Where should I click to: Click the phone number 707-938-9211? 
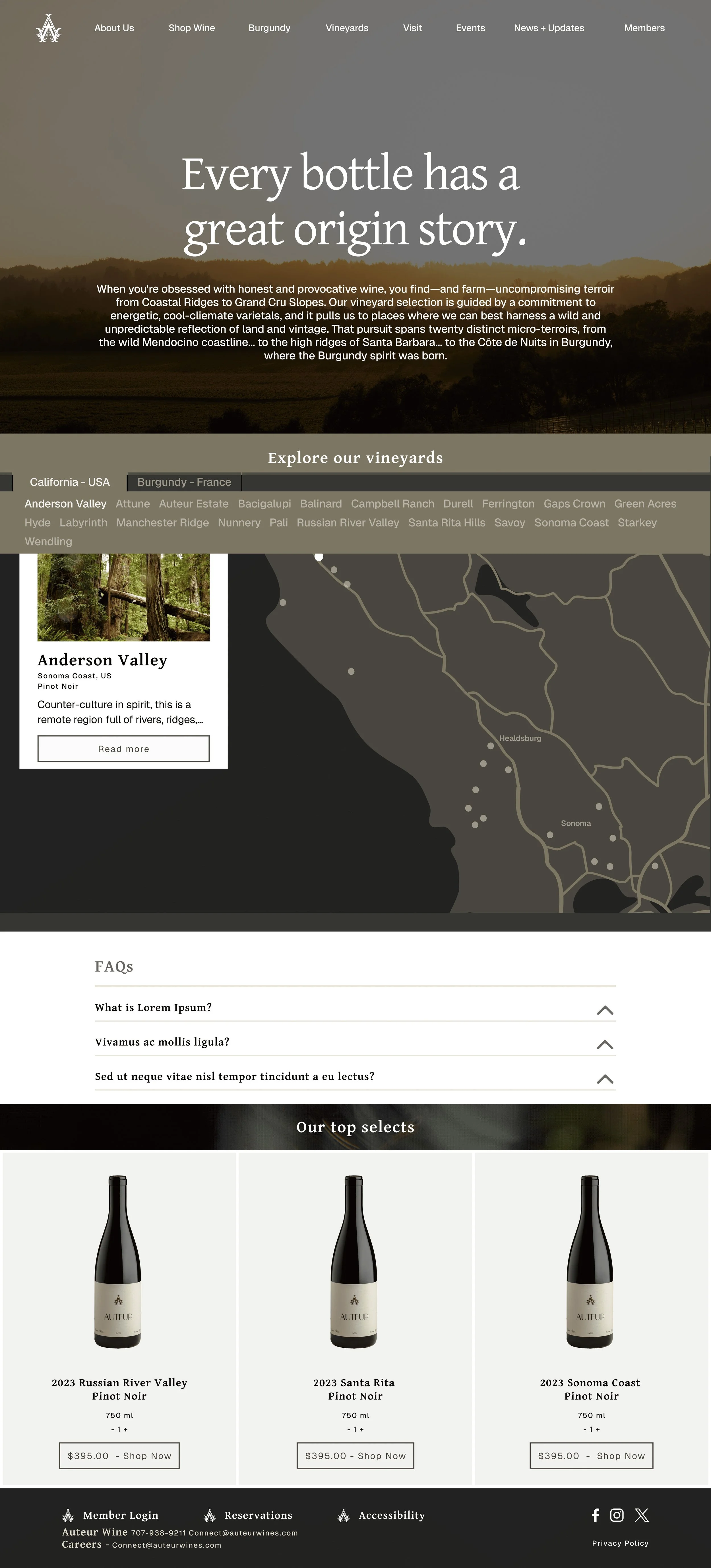tap(158, 1533)
